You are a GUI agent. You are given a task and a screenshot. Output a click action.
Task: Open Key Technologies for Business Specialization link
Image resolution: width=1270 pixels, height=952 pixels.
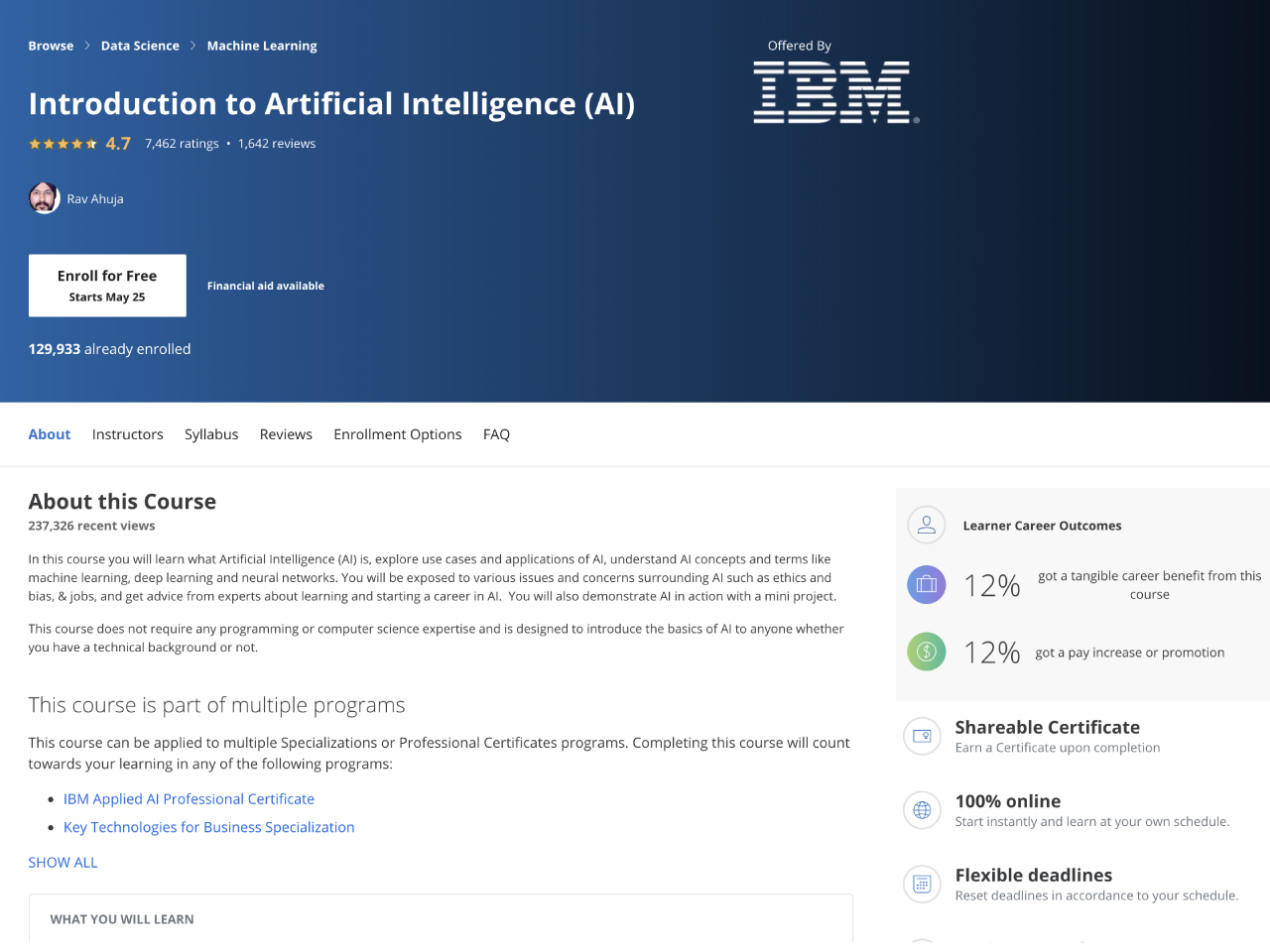tap(208, 827)
